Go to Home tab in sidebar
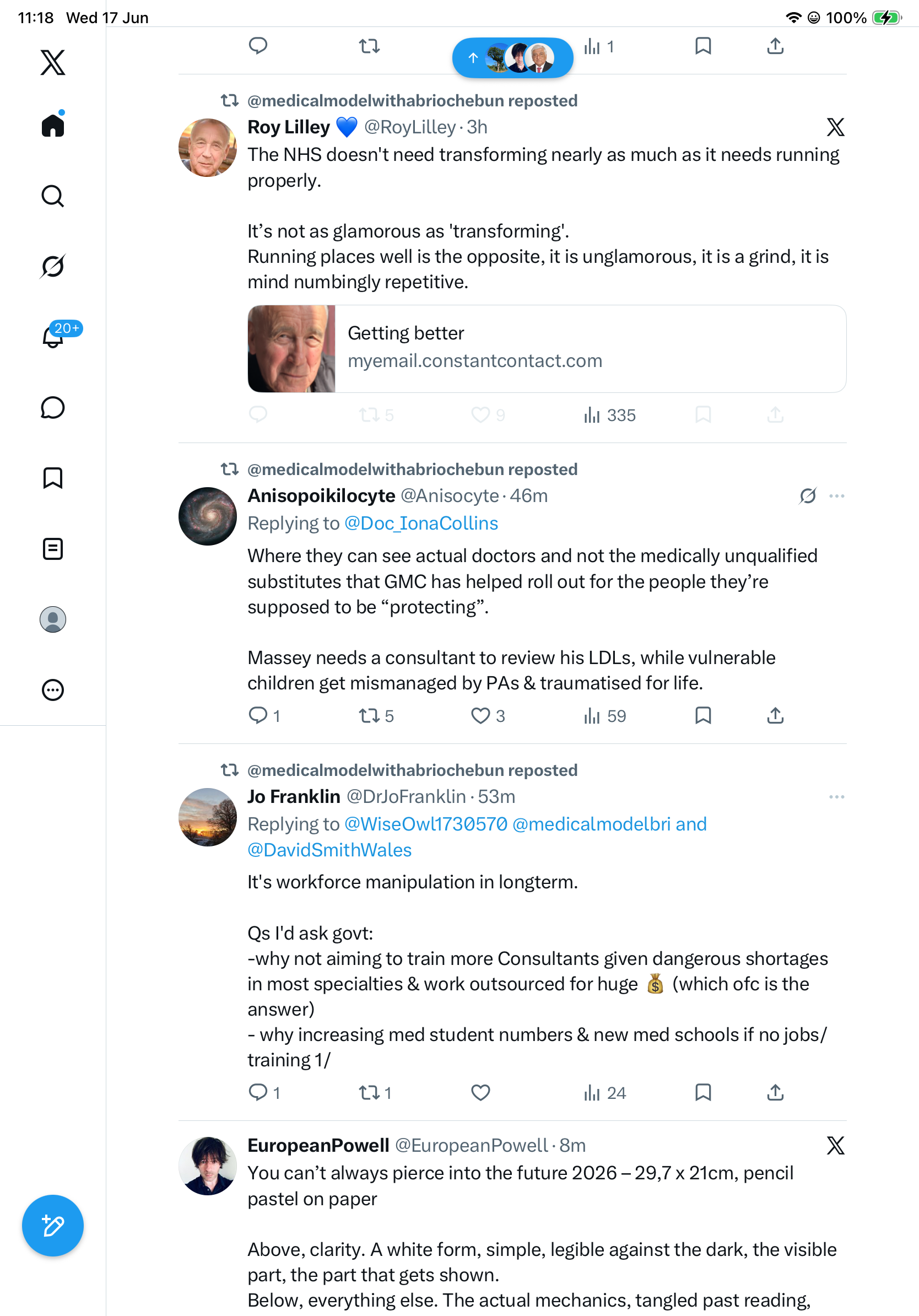The image size is (919, 1316). 53,125
